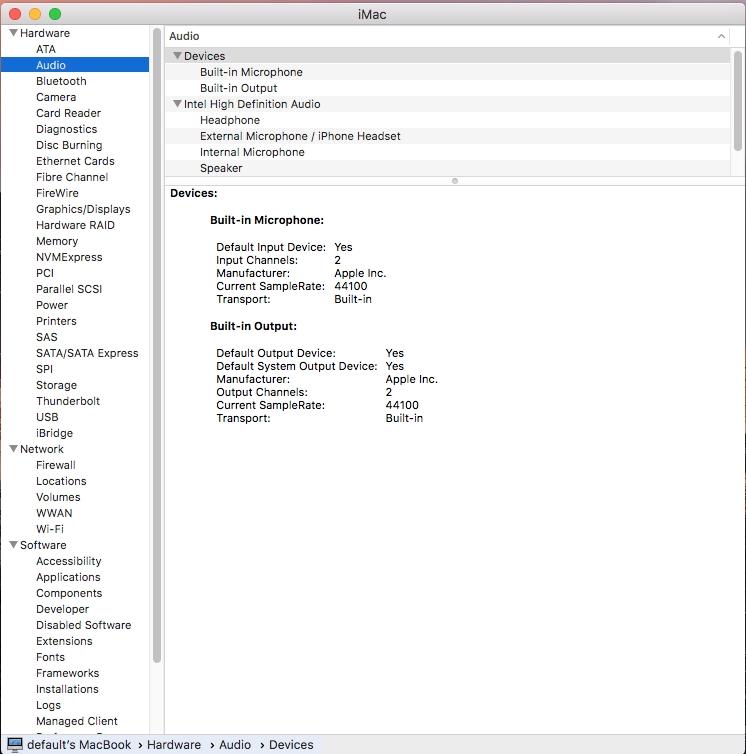The width and height of the screenshot is (746, 754).
Task: Click the sidebar vertical scrollbar
Action: [157, 350]
